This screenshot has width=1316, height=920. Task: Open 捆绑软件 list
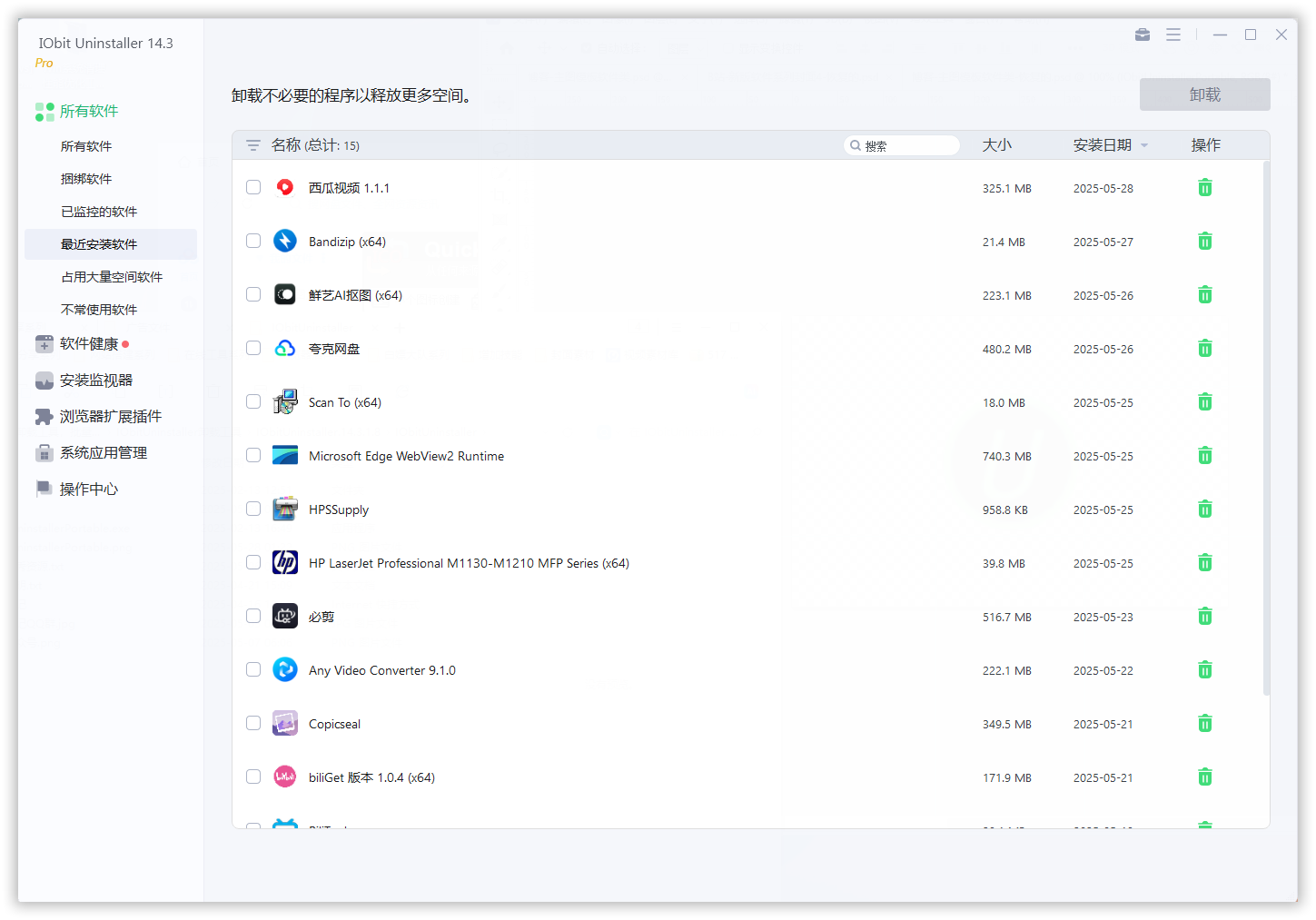tap(86, 179)
